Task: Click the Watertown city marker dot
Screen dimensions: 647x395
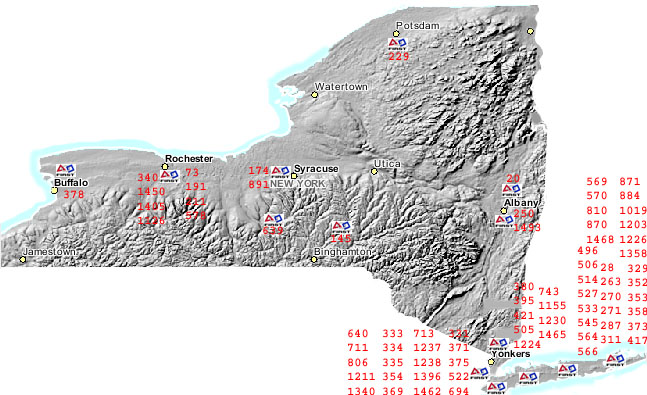Action: click(314, 95)
